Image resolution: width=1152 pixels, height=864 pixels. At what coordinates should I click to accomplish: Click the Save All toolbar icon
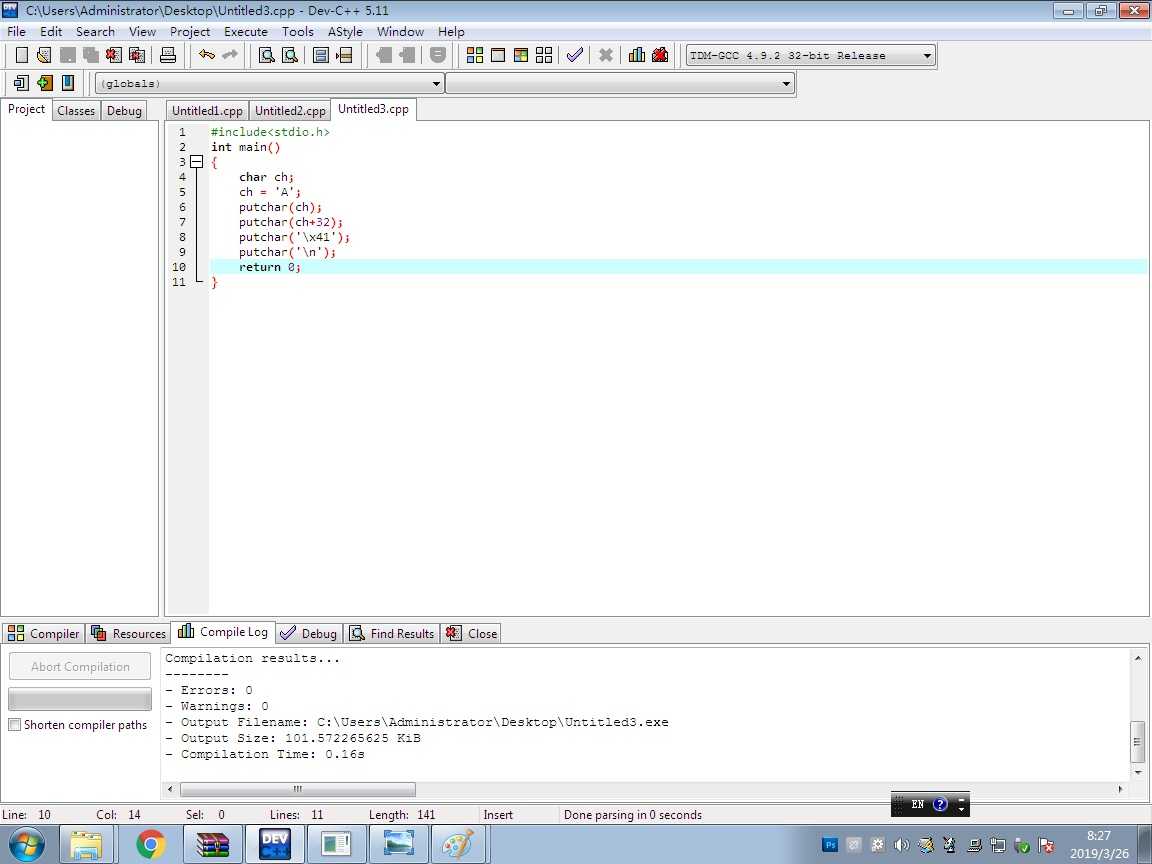(x=90, y=55)
